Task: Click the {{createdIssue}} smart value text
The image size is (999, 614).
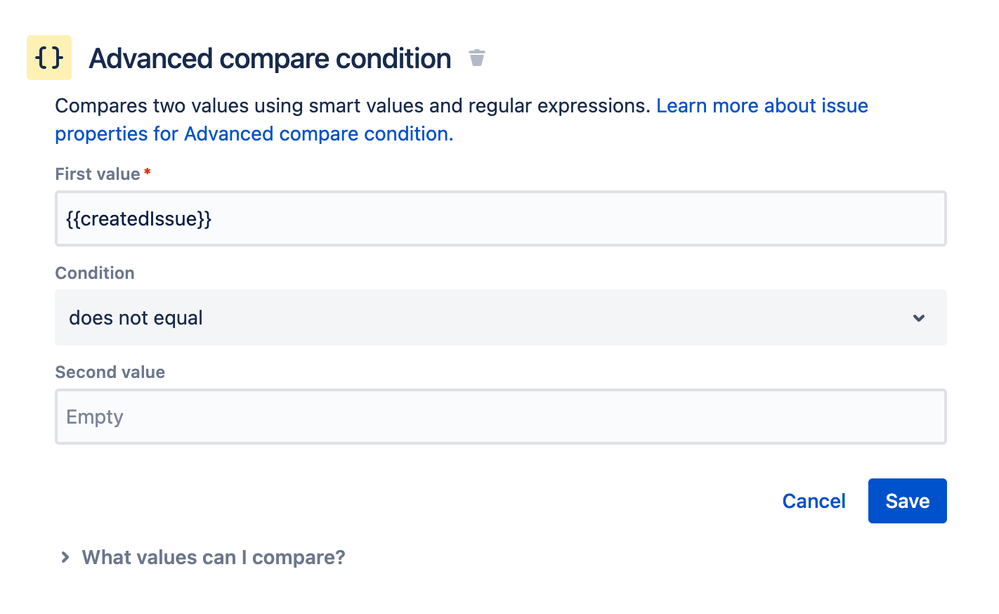Action: click(x=139, y=219)
